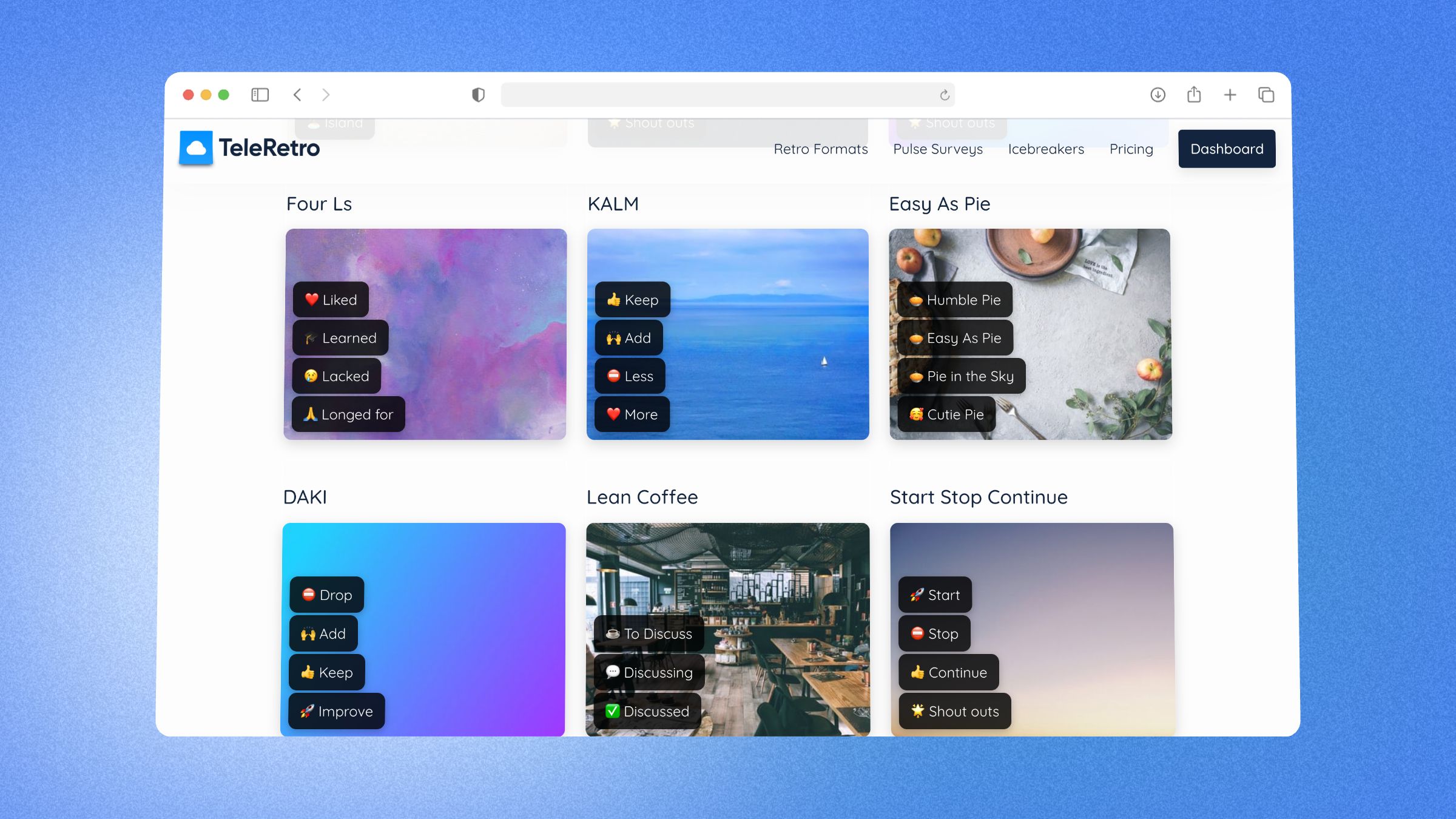Select the Pulse Surveys tab
The width and height of the screenshot is (1456, 819).
pyautogui.click(x=938, y=148)
